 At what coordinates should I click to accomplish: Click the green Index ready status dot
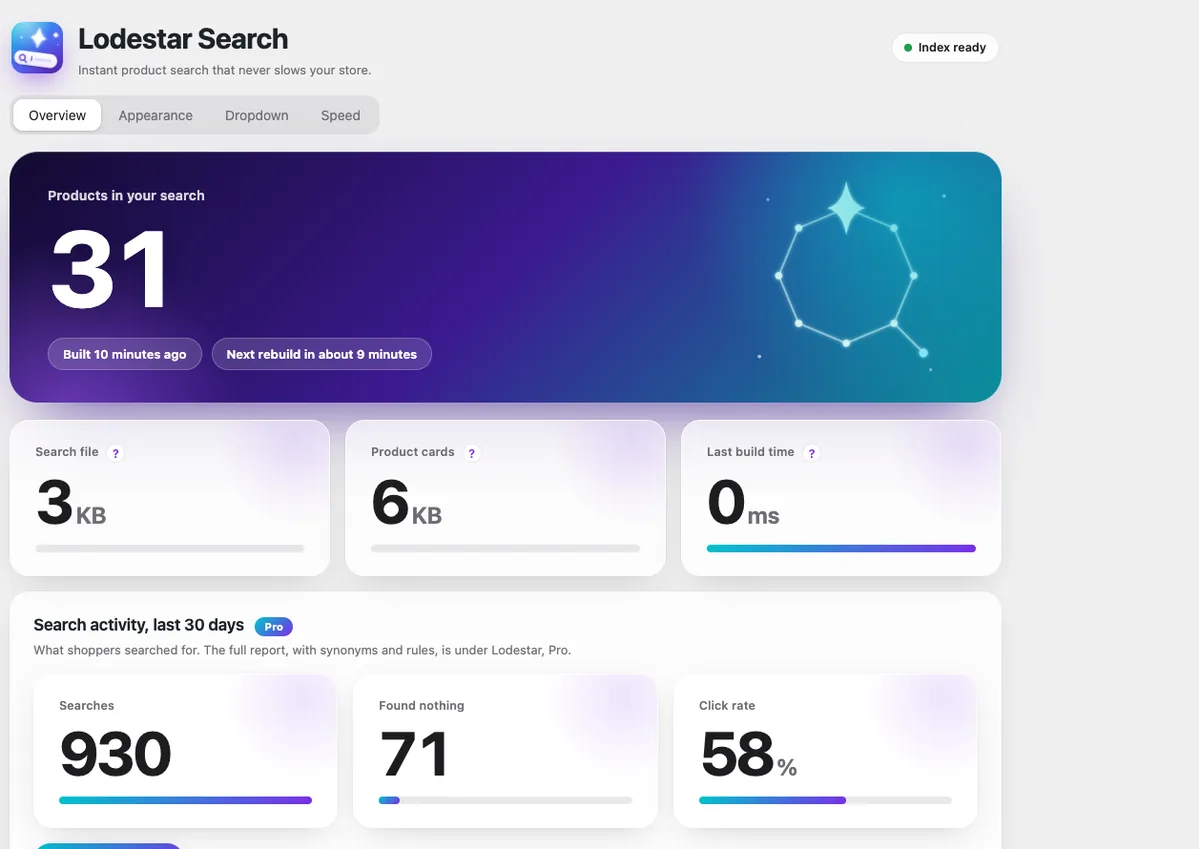[908, 48]
